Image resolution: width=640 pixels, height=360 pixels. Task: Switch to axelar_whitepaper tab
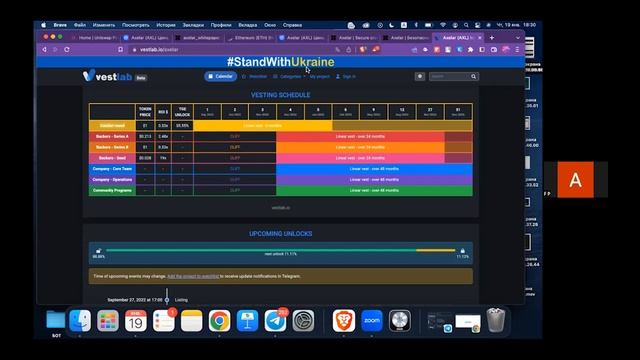point(198,38)
